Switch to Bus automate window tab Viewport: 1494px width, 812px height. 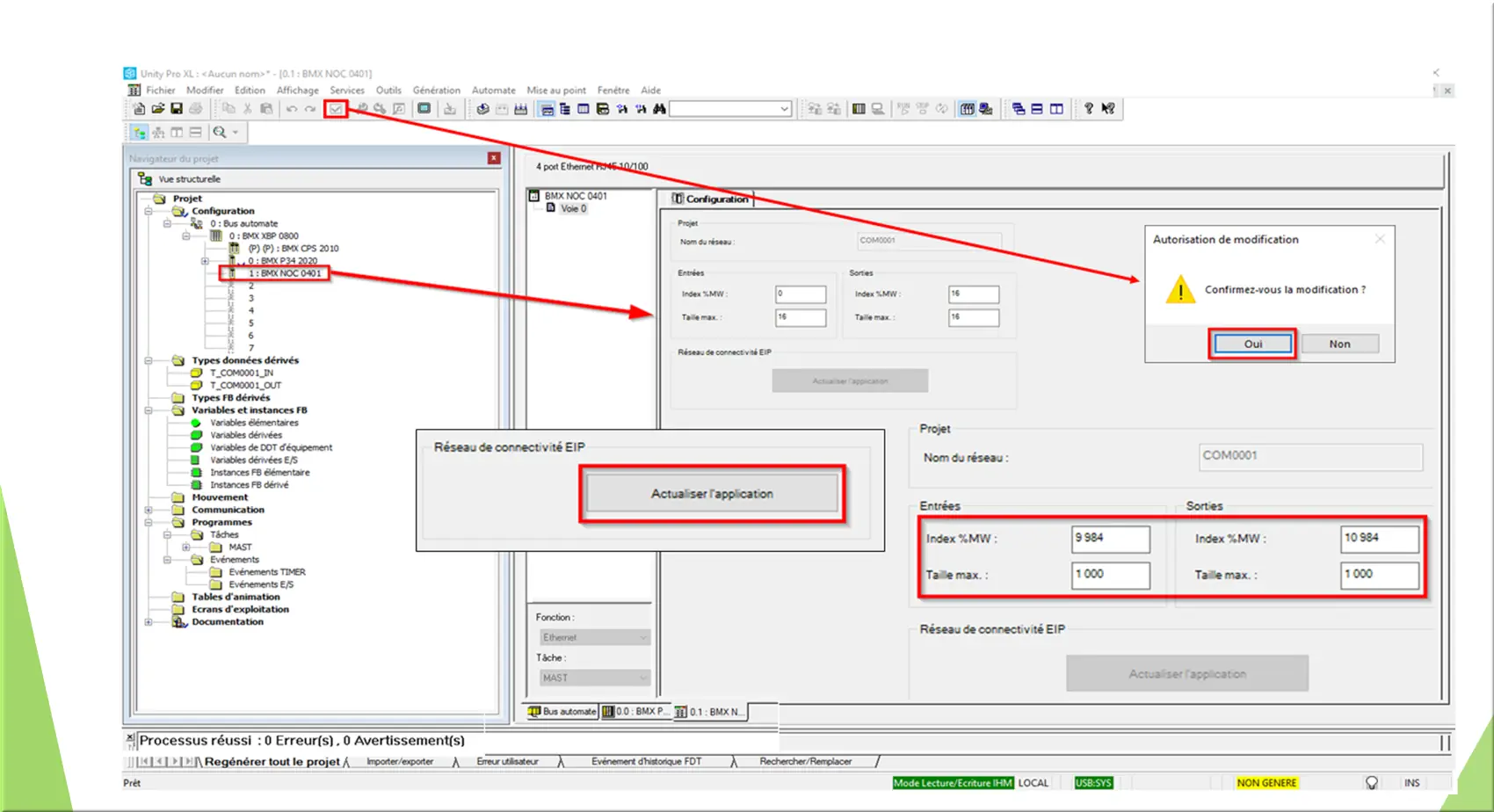(x=562, y=712)
